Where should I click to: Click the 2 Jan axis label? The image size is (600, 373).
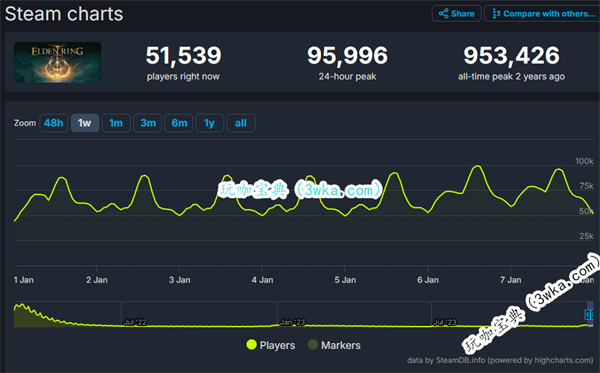point(97,280)
